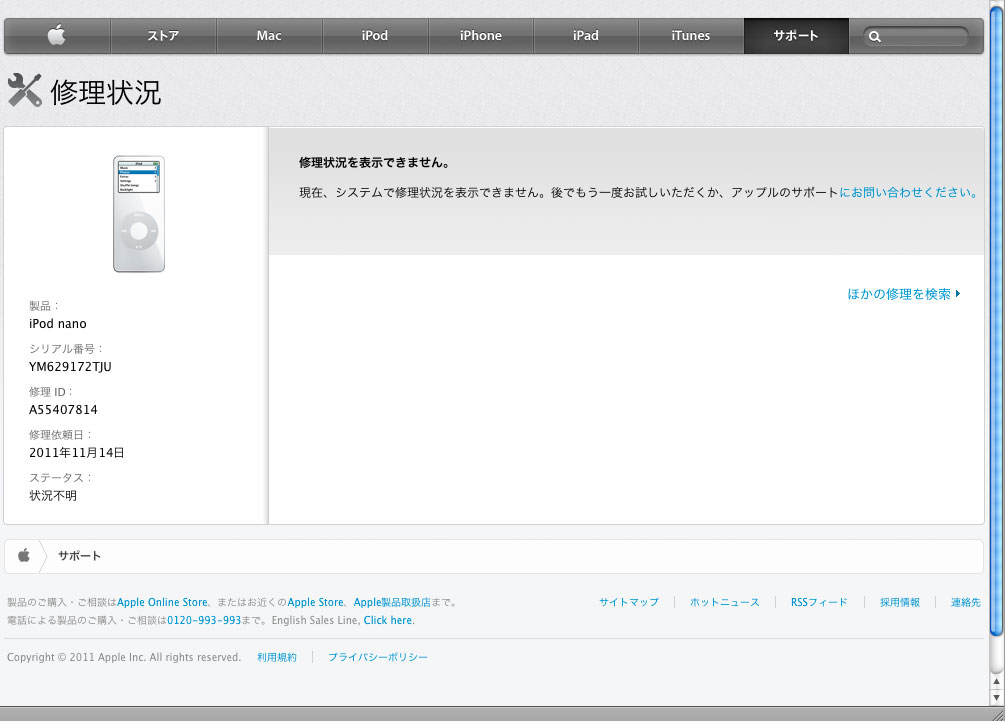Open the Apple Online Store footer link
Screen dimensions: 1005x721
pos(163,603)
